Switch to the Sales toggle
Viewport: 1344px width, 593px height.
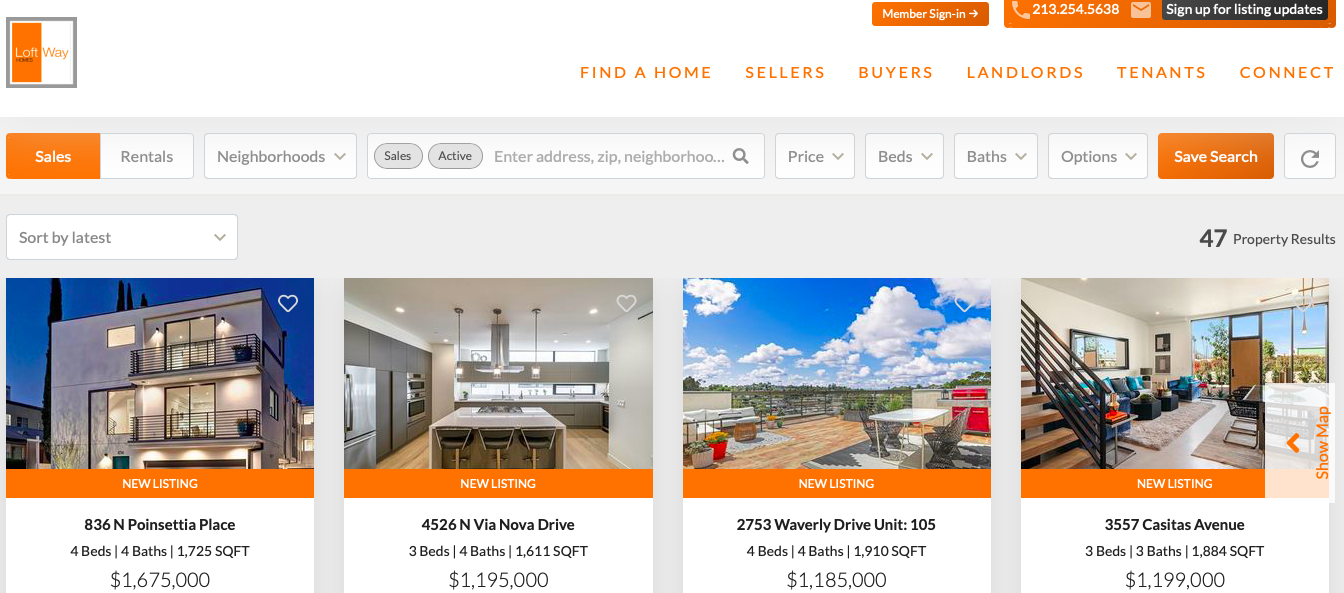point(53,156)
